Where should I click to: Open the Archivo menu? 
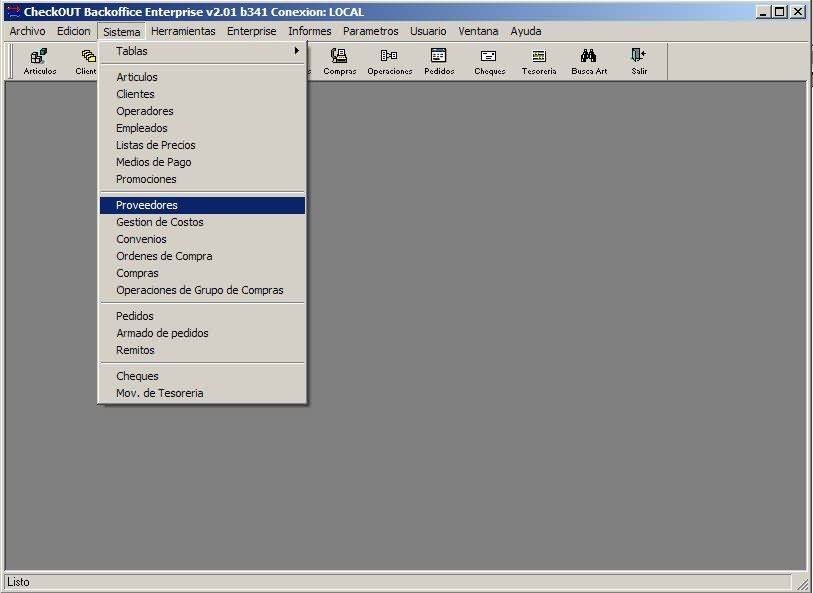[27, 31]
